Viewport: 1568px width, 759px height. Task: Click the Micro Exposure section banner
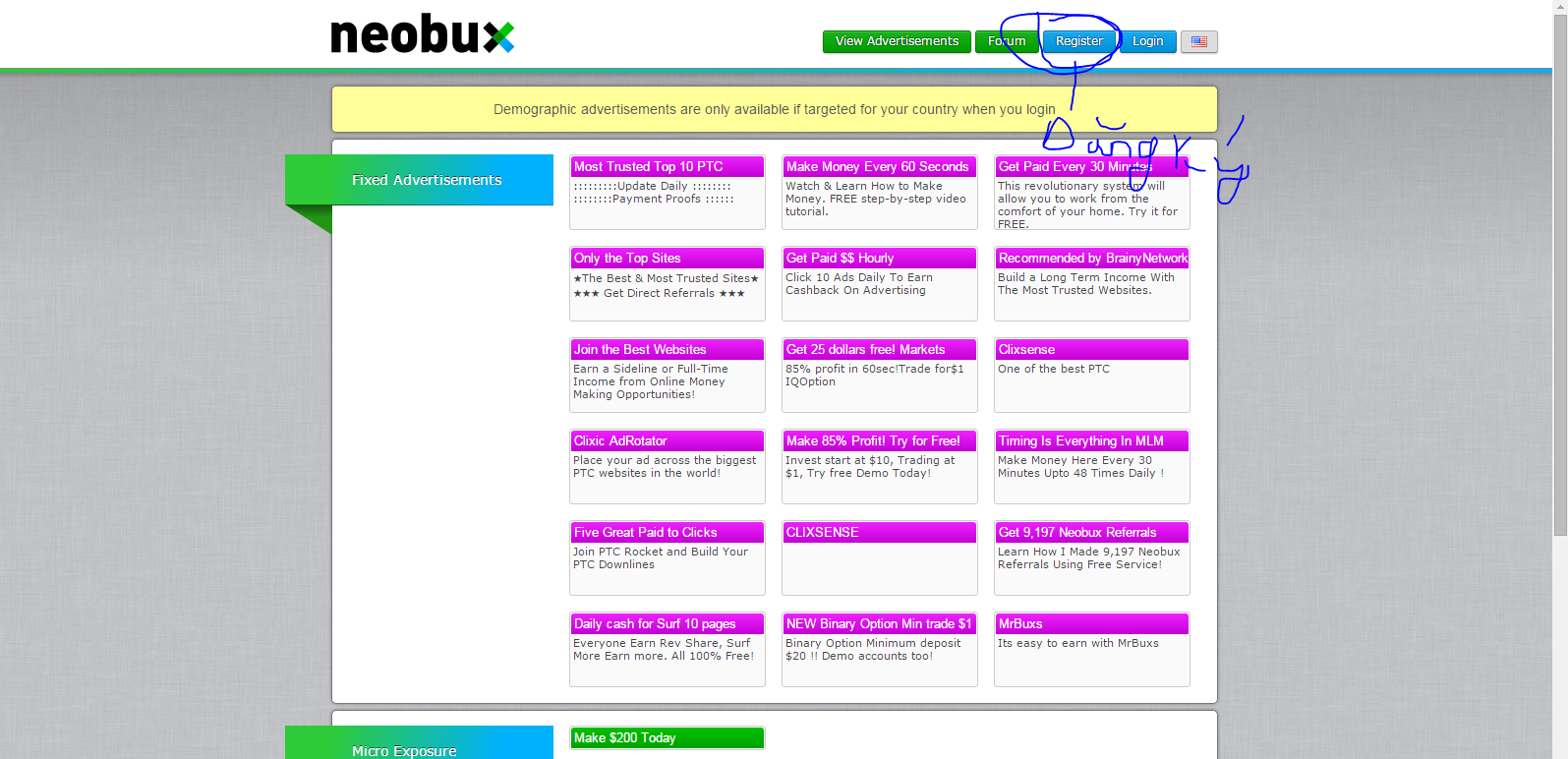(419, 743)
